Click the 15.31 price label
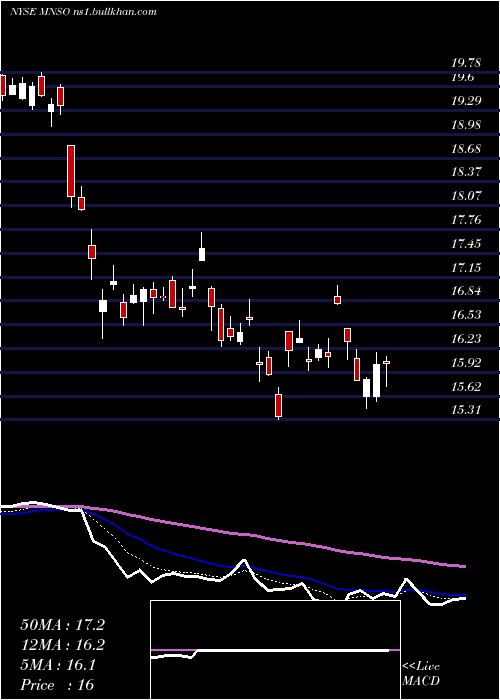Screen dimensions: 500x700 click(466, 410)
